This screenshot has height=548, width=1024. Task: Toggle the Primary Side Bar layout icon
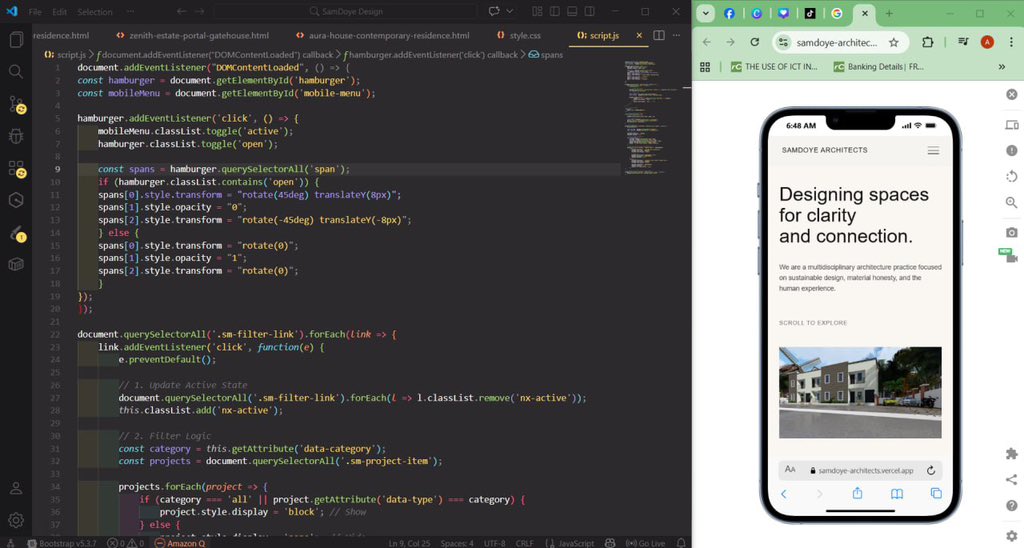pyautogui.click(x=554, y=11)
